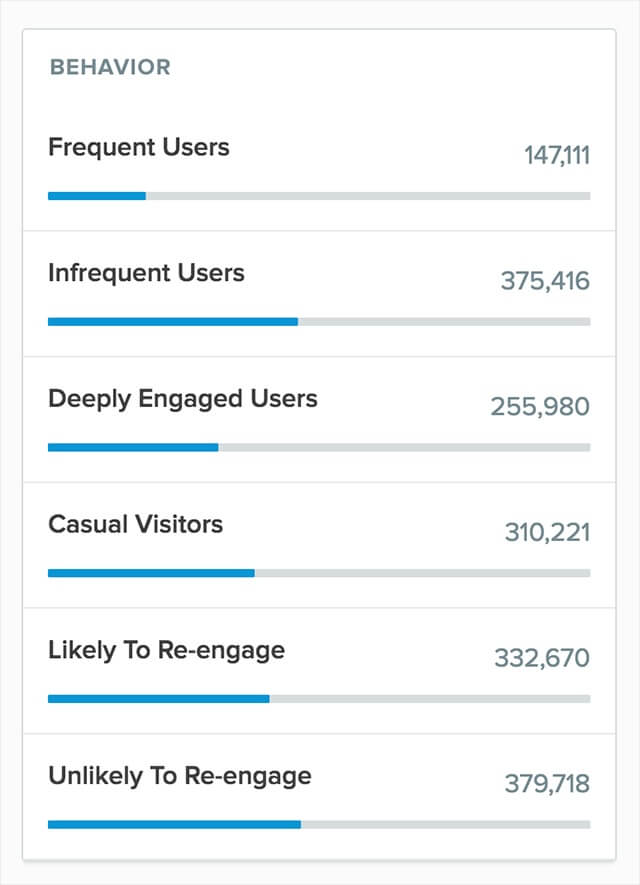Click the Frequent Users progress bar
Image resolution: width=640 pixels, height=885 pixels.
pyautogui.click(x=318, y=196)
